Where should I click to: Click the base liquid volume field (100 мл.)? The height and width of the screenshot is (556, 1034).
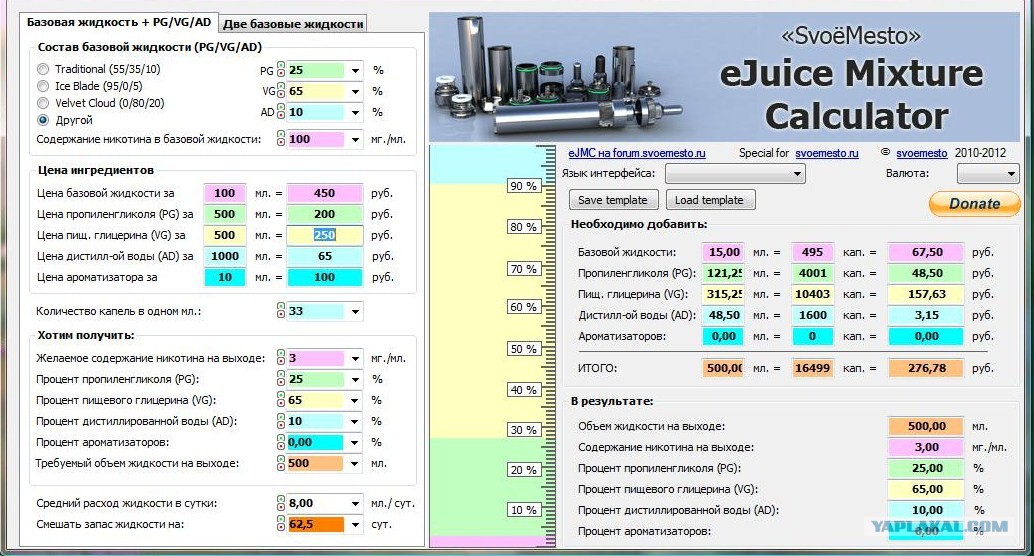(225, 193)
